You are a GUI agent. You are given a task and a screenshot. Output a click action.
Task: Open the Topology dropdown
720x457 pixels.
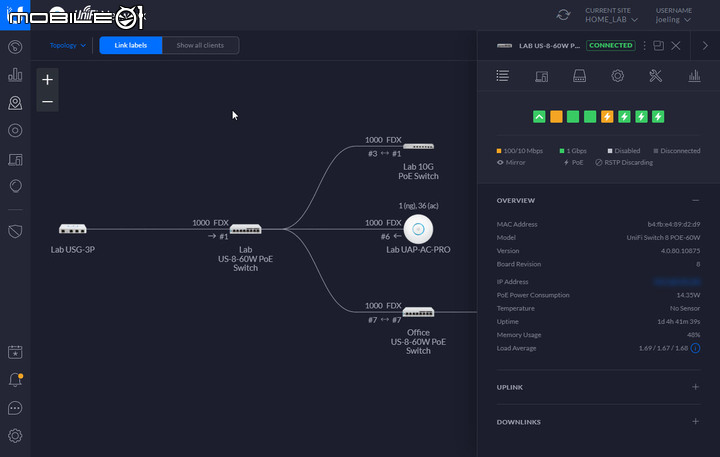click(68, 45)
